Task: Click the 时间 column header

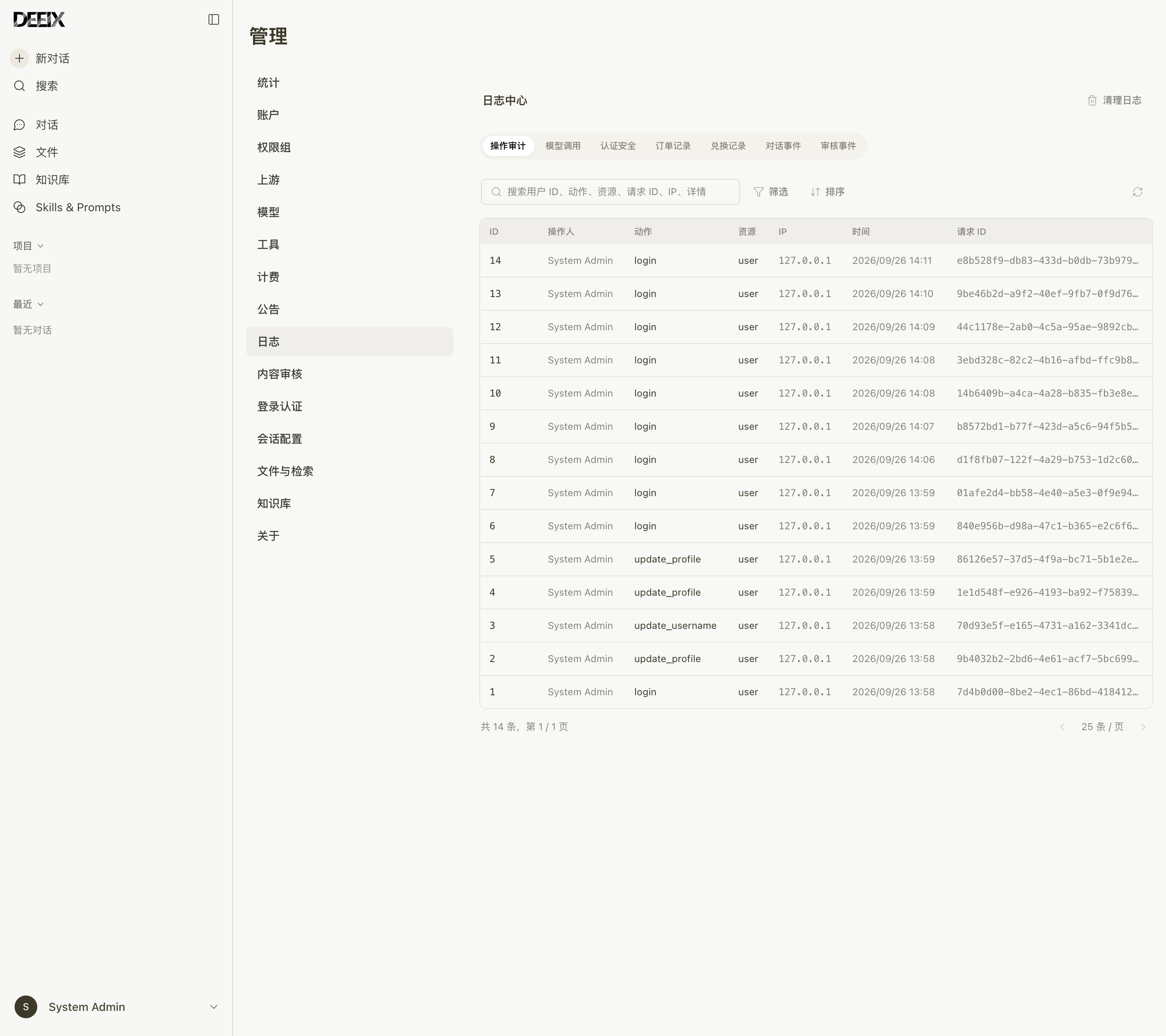Action: pos(861,231)
